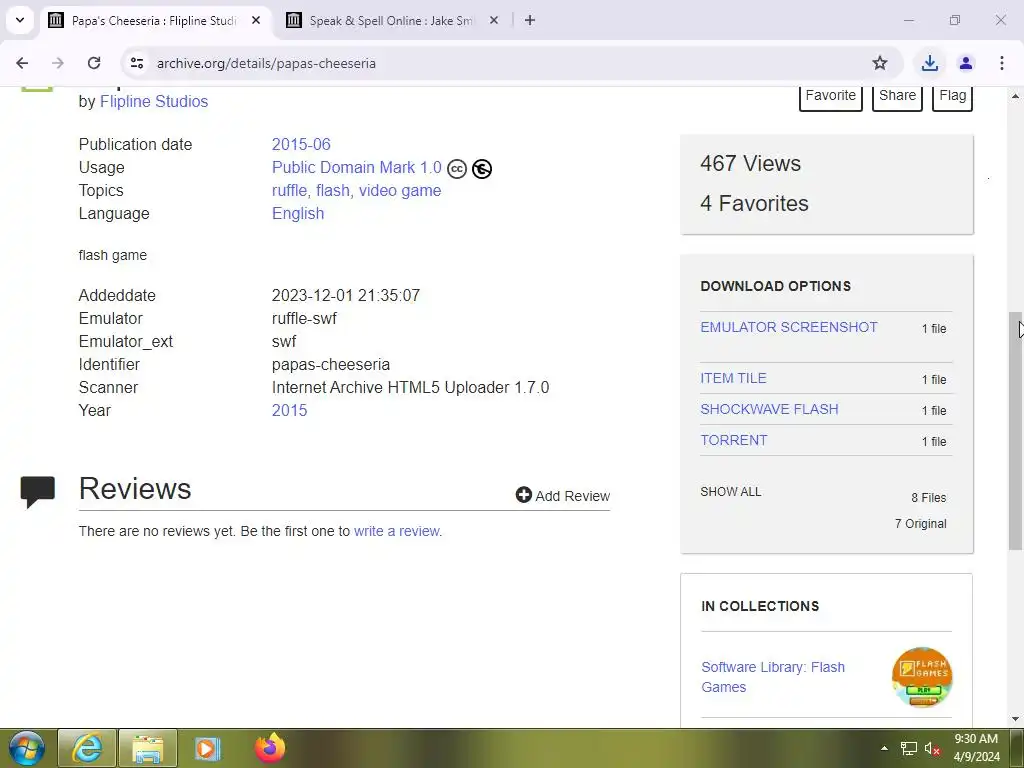This screenshot has width=1024, height=768.
Task: Download the SHOCKWAVE FLASH file
Action: (x=769, y=409)
